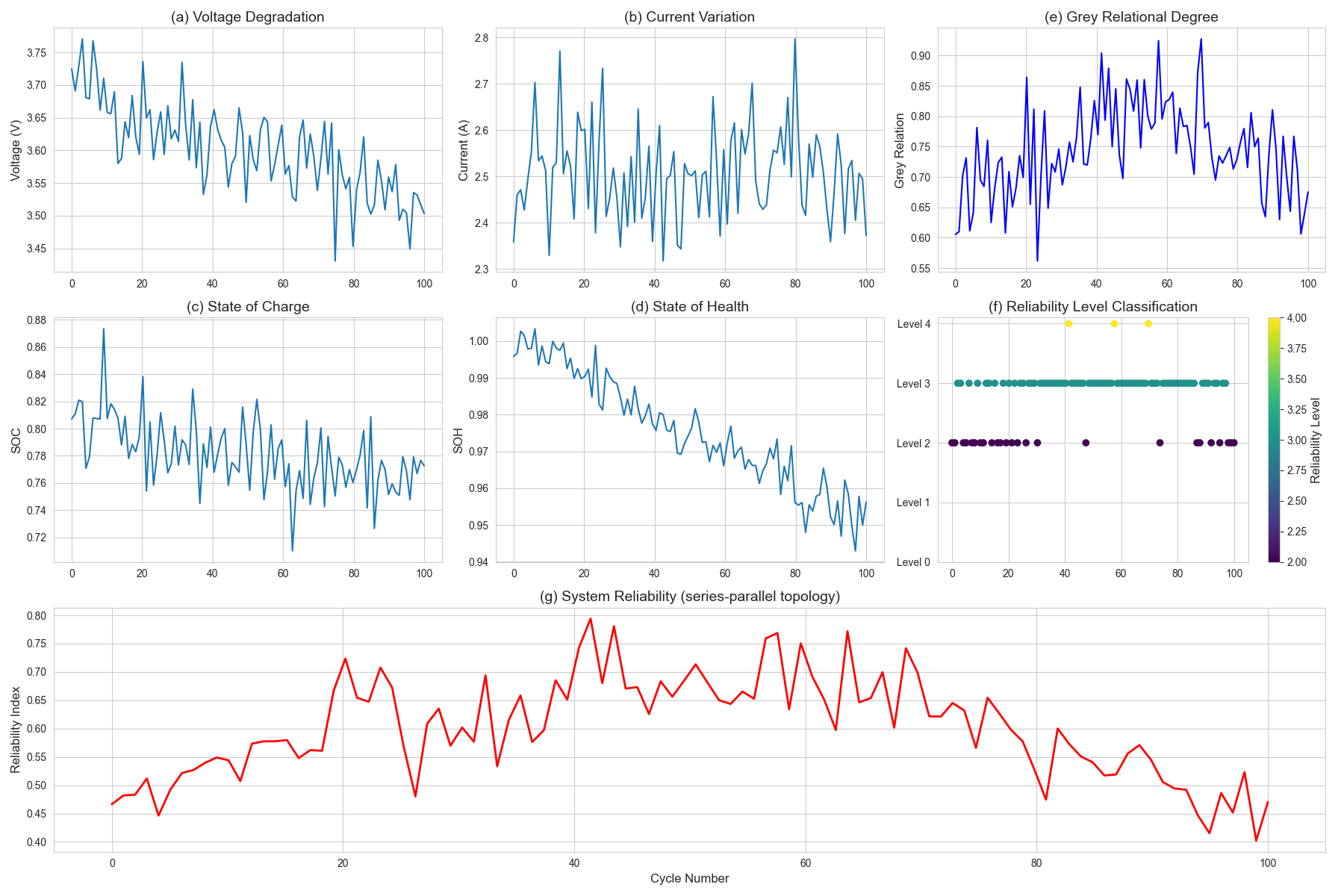Click the 4.00 colorbar tick value
Screen dimensions: 1344x896
point(1297,318)
